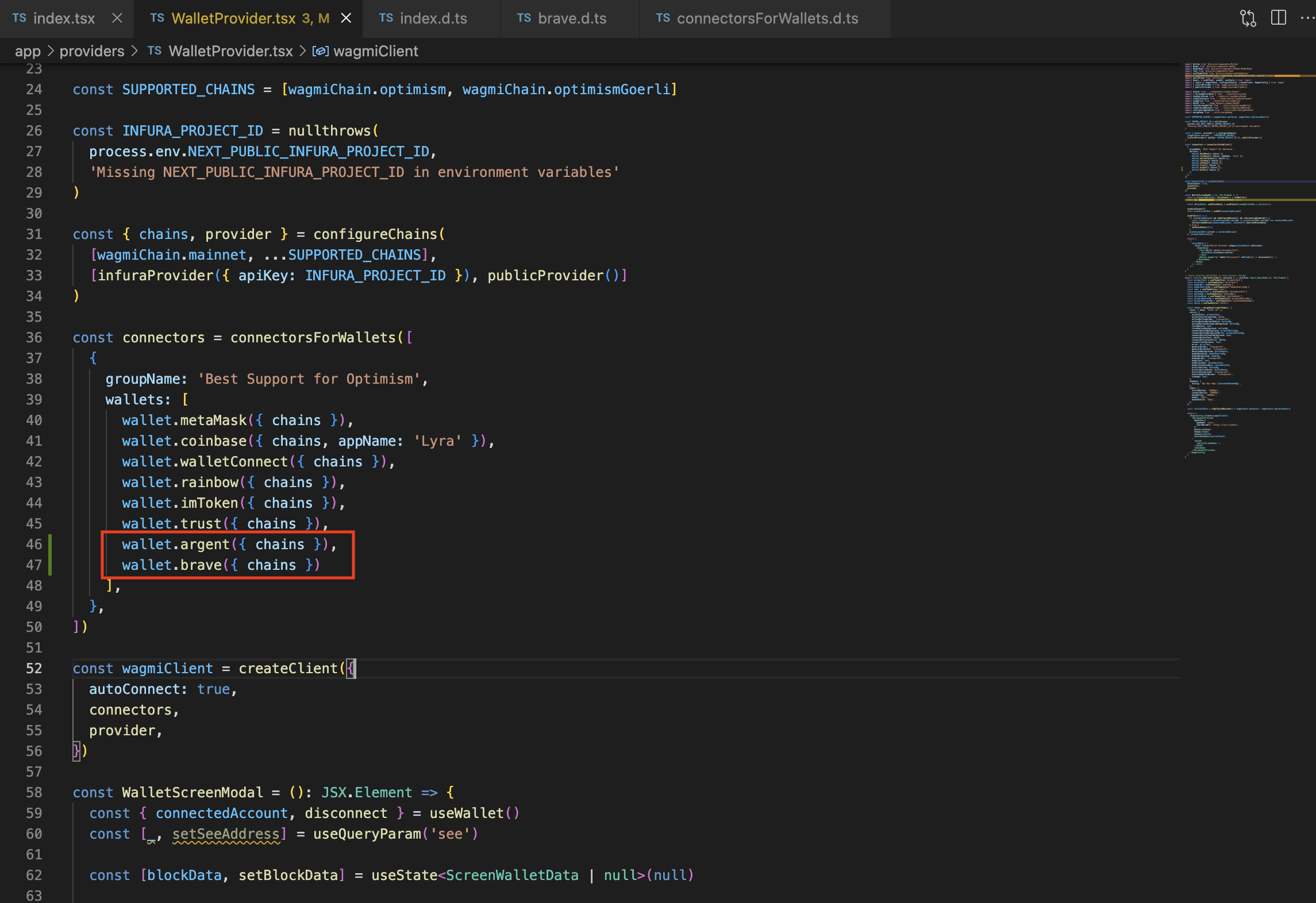This screenshot has height=903, width=1316.
Task: Click wallet.coinbase entry
Action: [308, 441]
